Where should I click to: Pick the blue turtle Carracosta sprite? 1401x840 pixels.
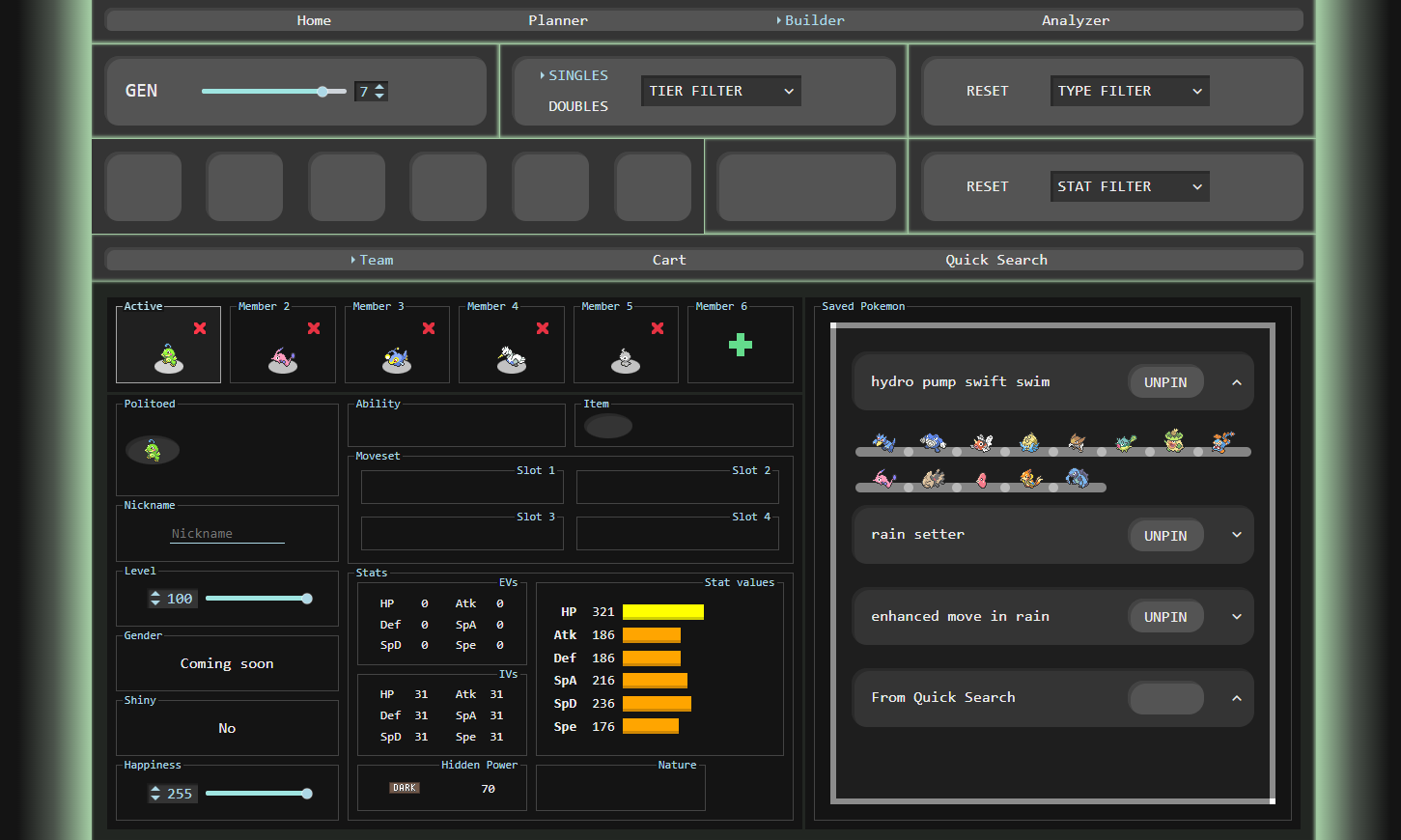[1078, 478]
